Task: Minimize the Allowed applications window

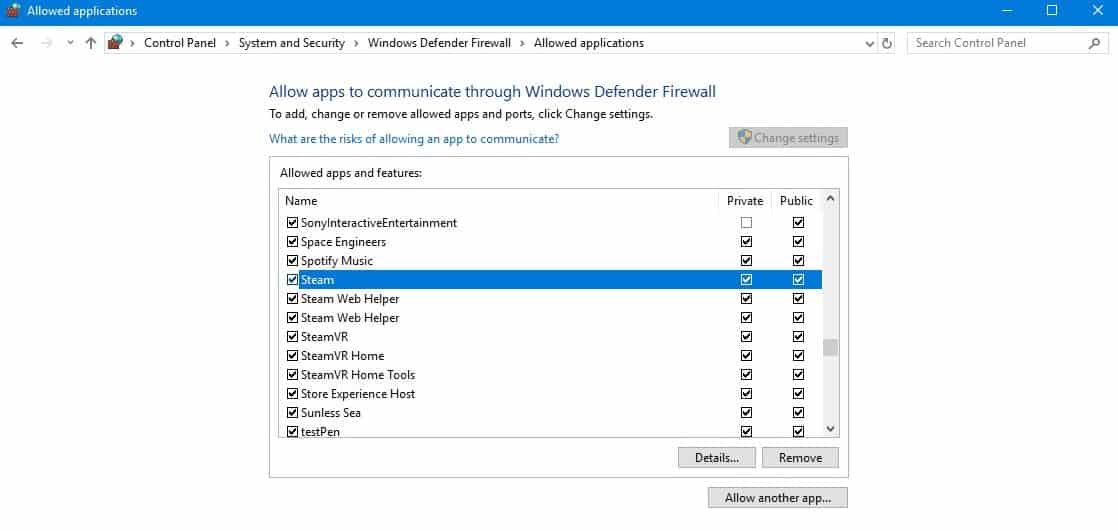Action: coord(1007,11)
